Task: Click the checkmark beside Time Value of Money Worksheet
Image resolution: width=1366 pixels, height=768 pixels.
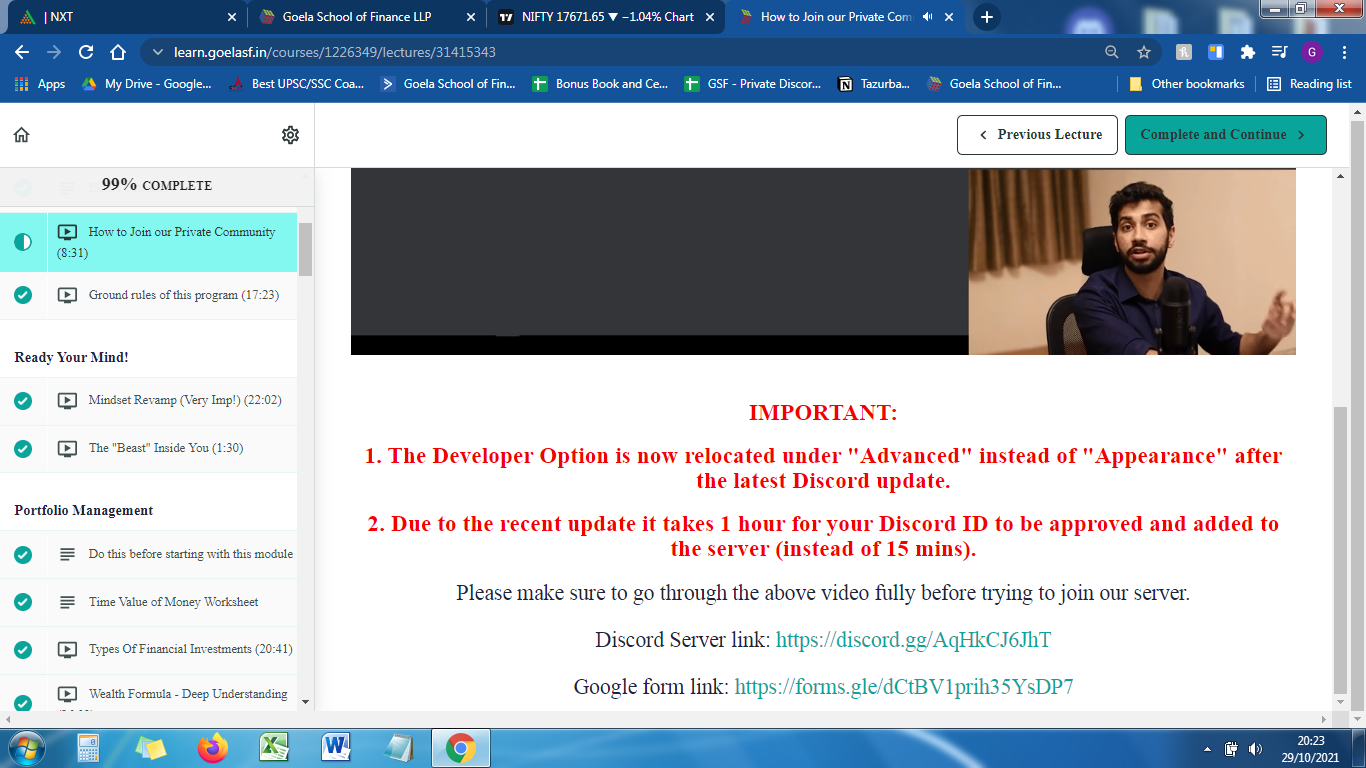Action: tap(23, 602)
